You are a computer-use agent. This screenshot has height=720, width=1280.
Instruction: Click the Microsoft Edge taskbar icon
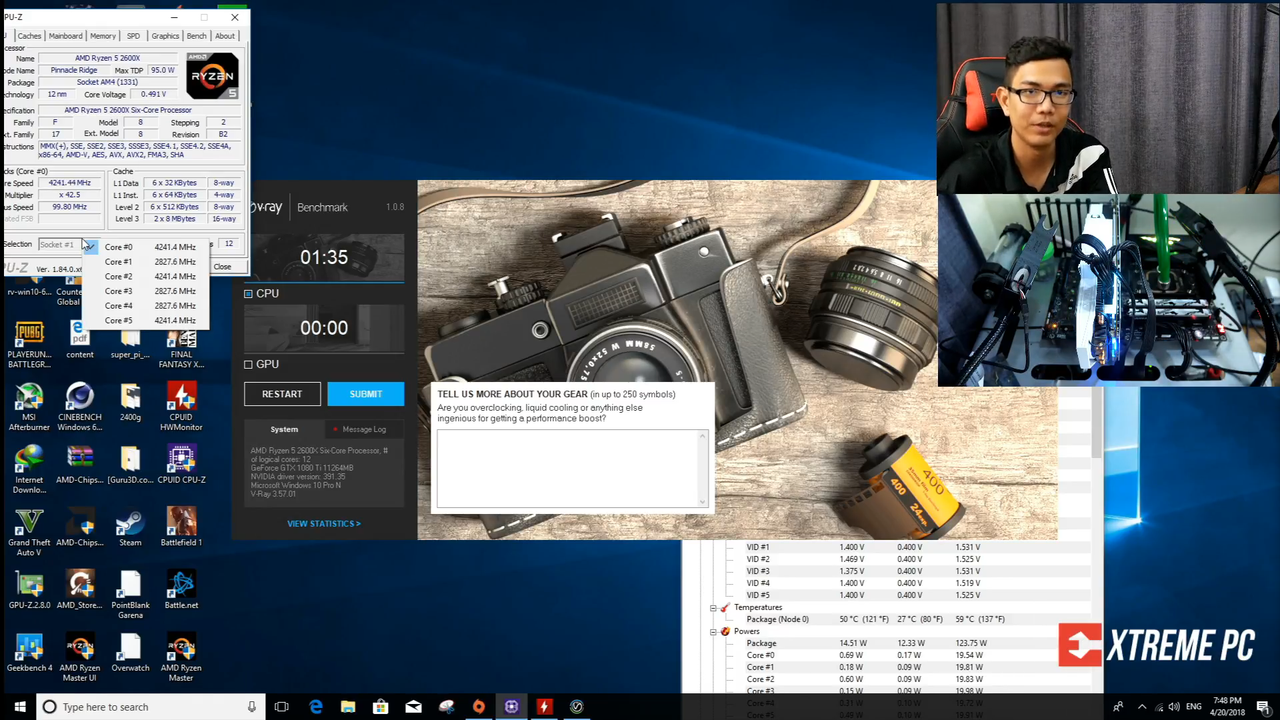tap(316, 707)
